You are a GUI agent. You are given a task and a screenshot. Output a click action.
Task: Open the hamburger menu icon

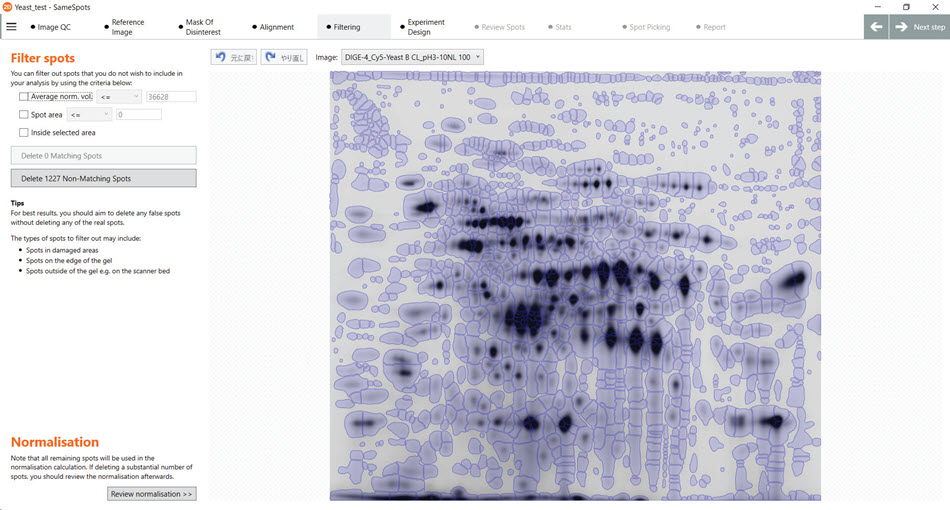tap(11, 27)
